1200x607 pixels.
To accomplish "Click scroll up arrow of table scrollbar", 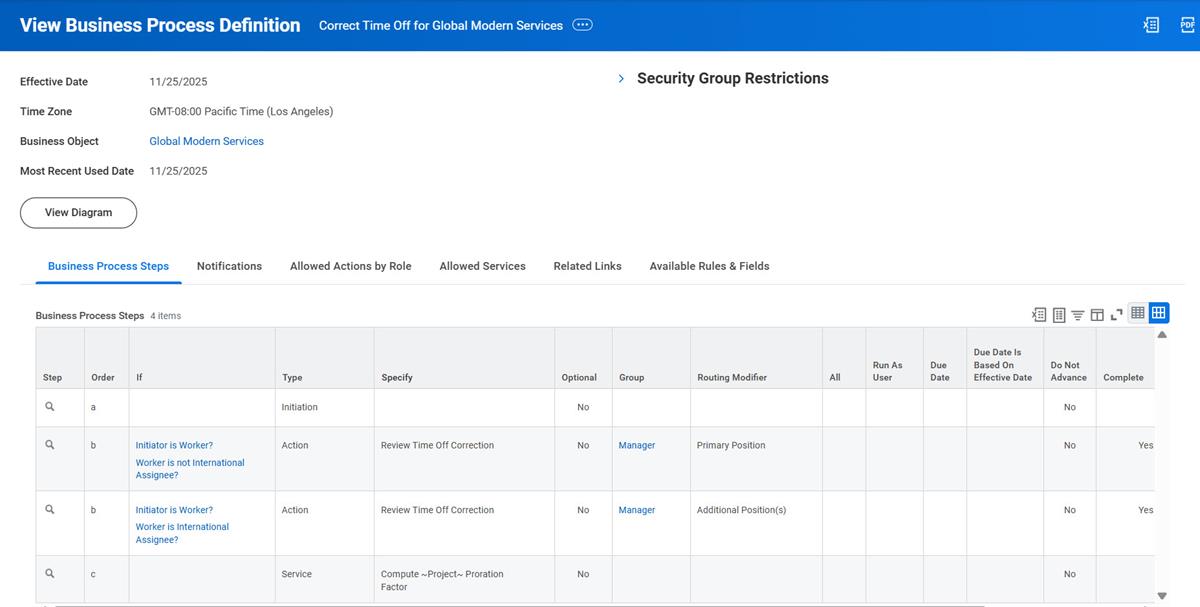I will coord(1162,335).
